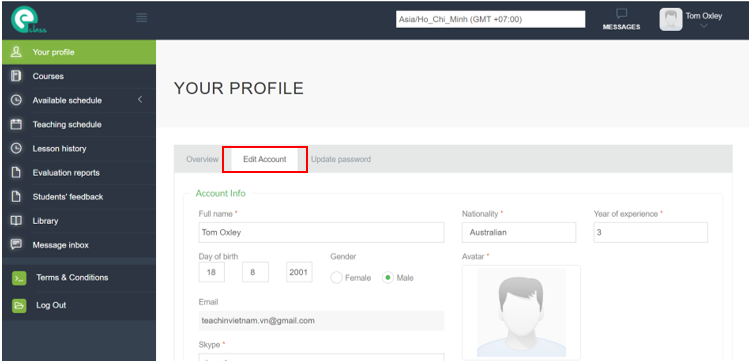This screenshot has width=750, height=364.
Task: Click the Full name input field
Action: [321, 232]
